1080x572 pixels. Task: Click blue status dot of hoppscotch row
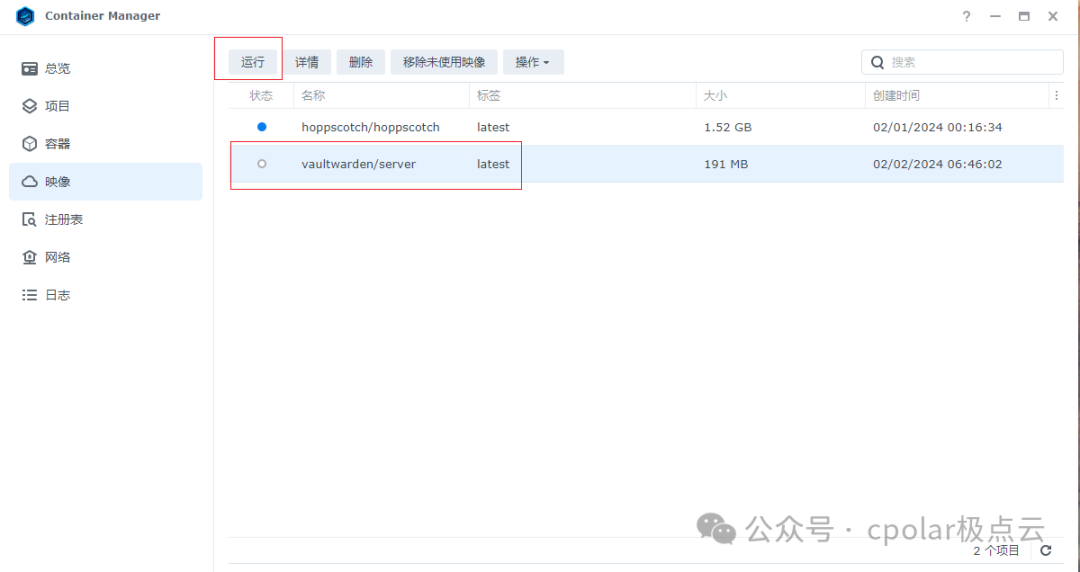point(262,127)
